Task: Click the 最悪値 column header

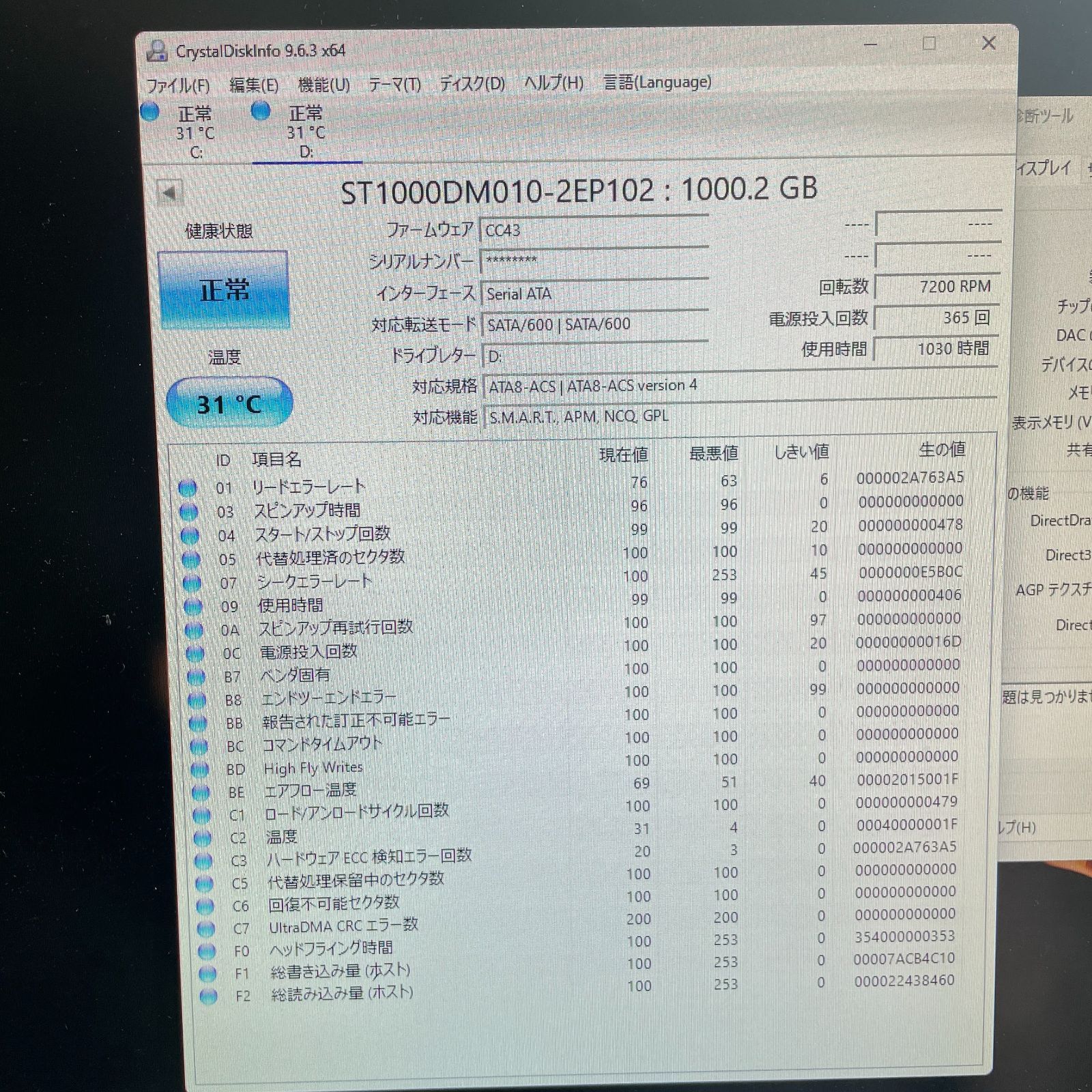Action: click(x=713, y=452)
